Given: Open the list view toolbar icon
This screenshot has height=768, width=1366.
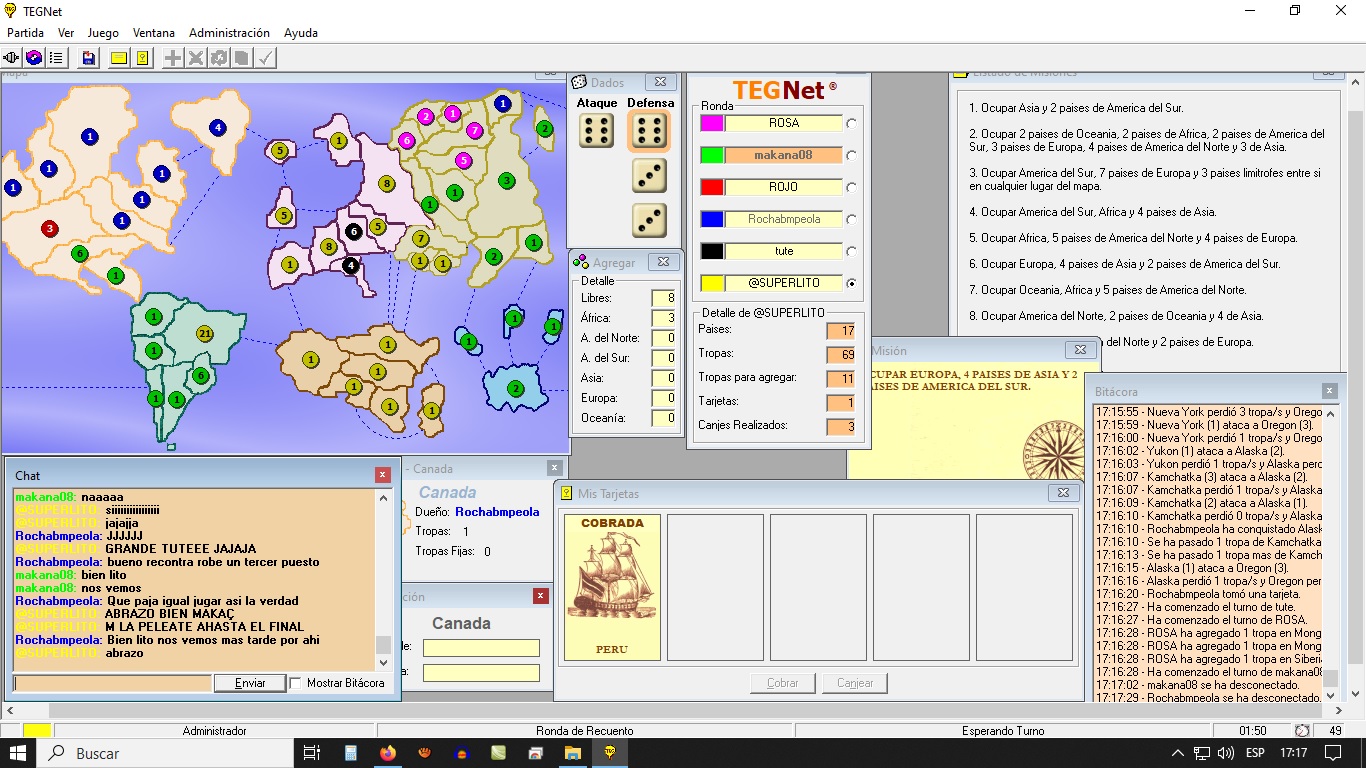Looking at the screenshot, I should click(x=56, y=58).
